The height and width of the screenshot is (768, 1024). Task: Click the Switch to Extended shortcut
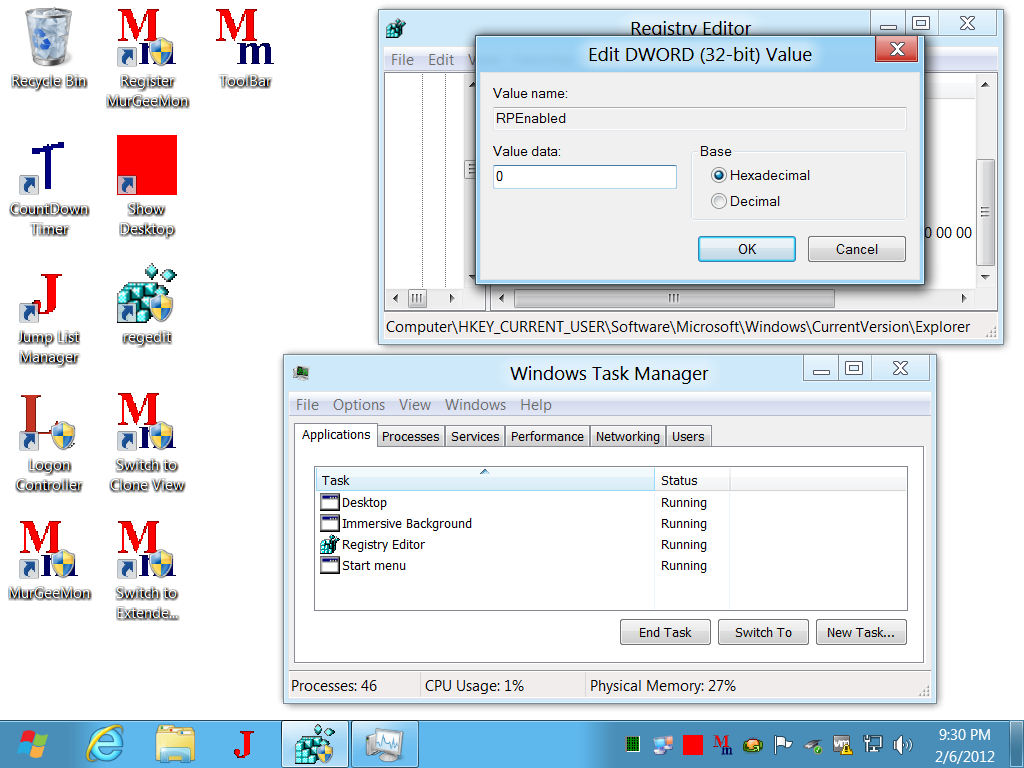147,569
